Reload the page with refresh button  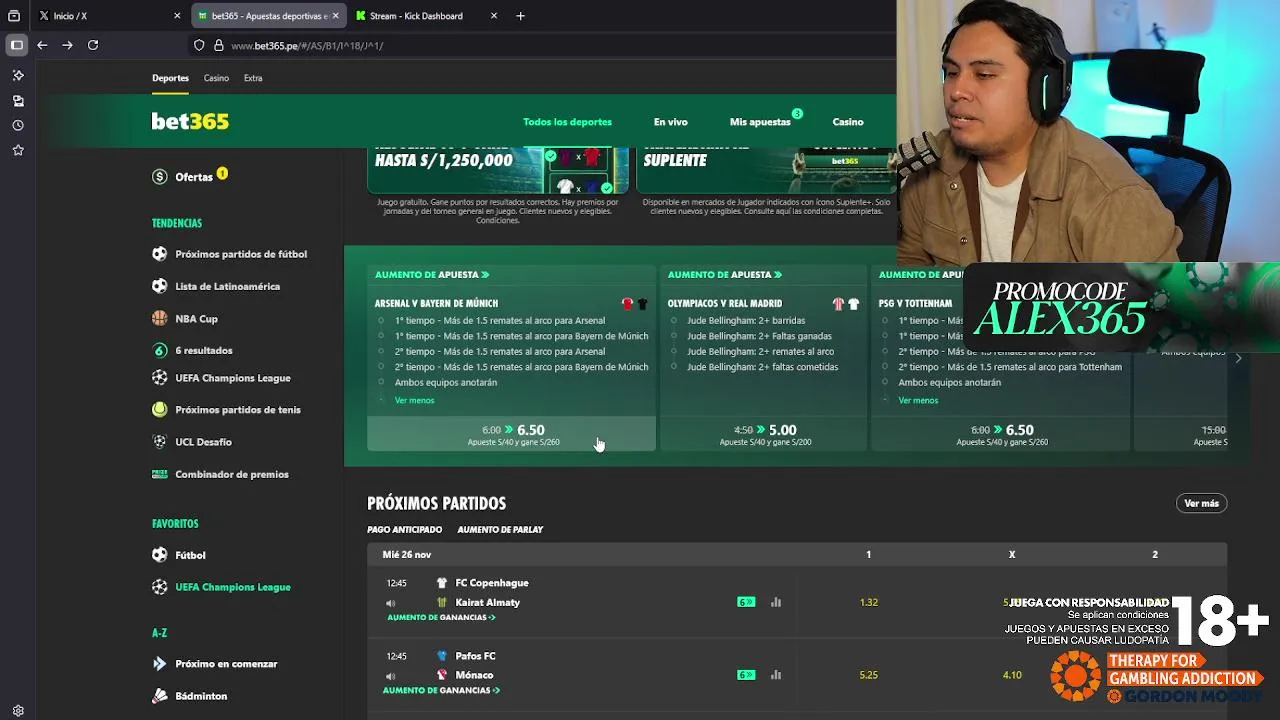(x=93, y=45)
